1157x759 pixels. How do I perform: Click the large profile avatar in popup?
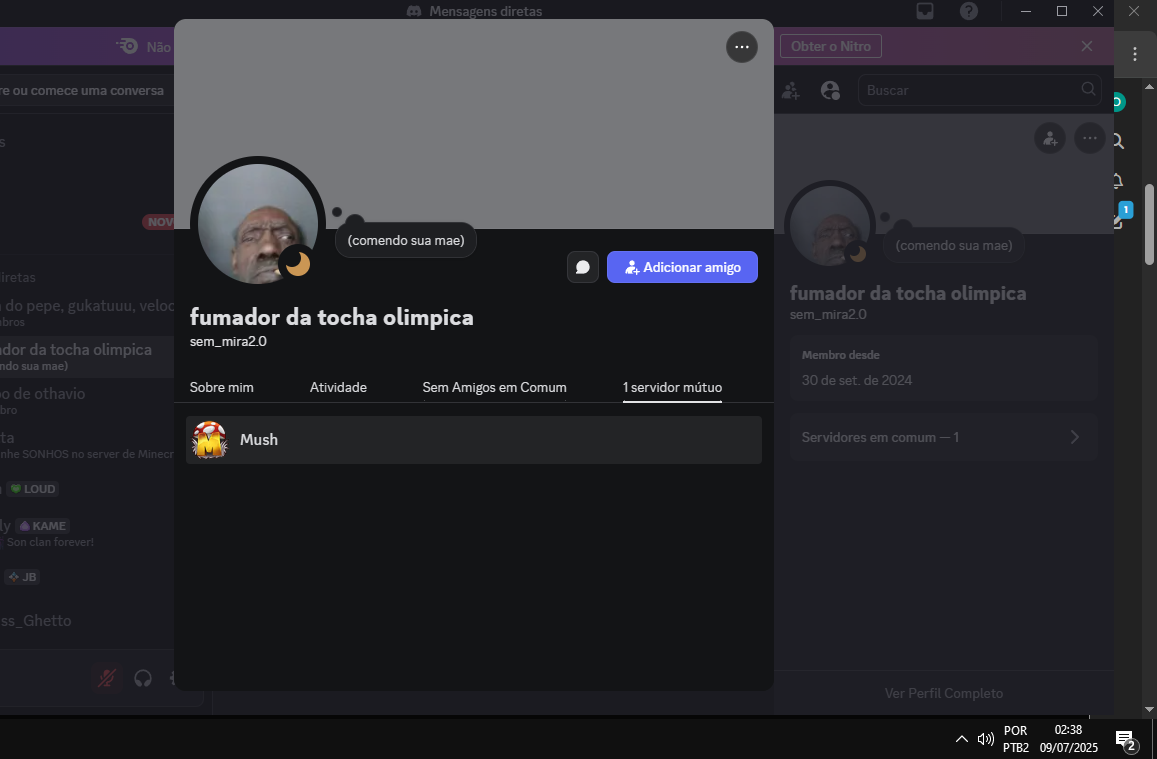click(258, 223)
